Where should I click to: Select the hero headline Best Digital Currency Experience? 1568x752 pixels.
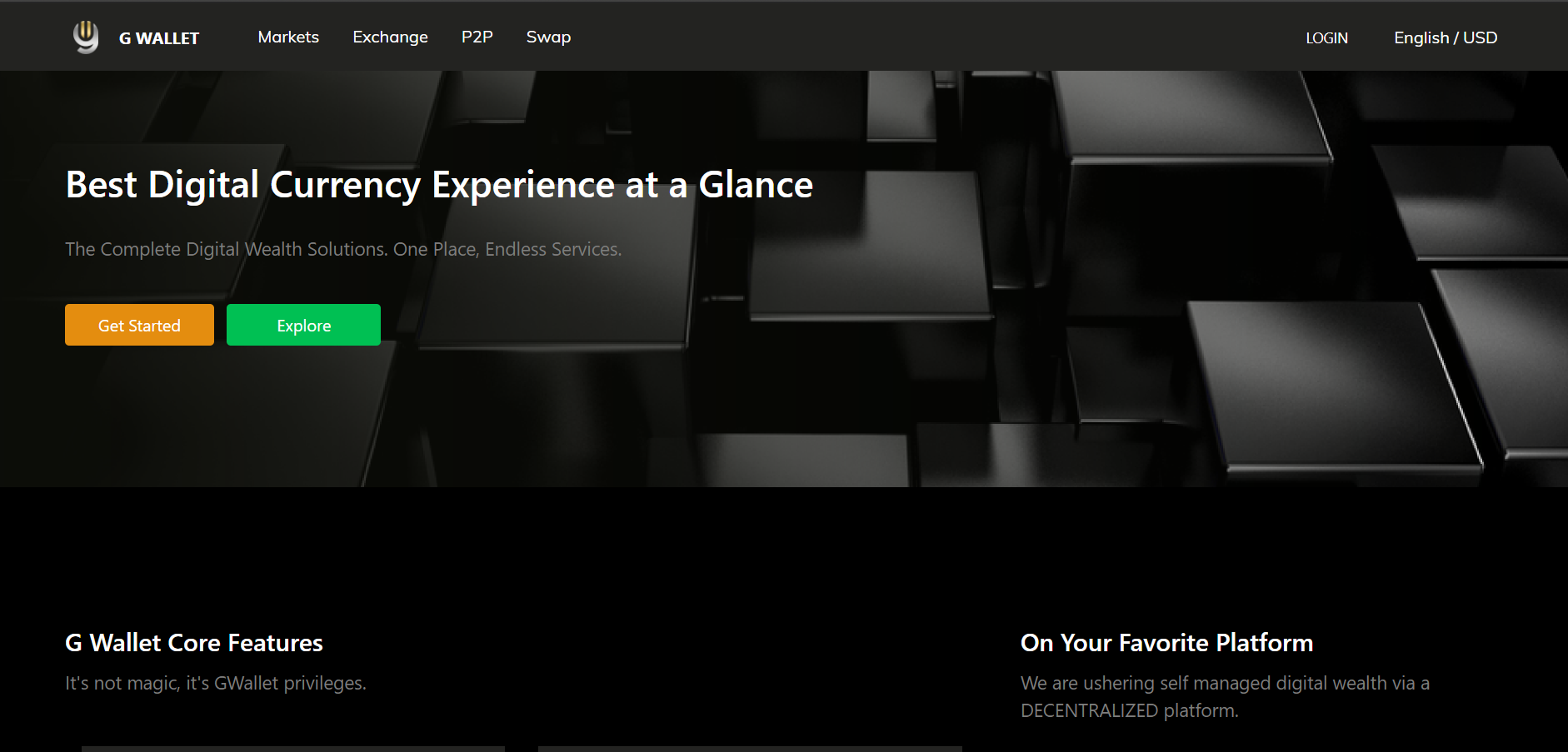[x=439, y=185]
